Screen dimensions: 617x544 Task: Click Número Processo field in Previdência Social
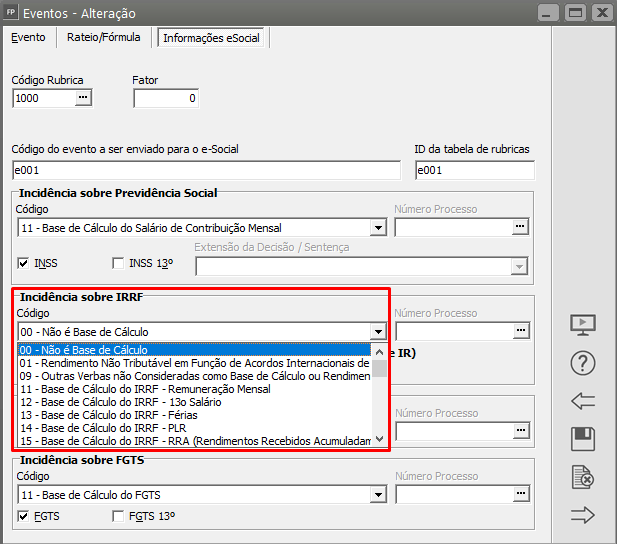[x=454, y=228]
